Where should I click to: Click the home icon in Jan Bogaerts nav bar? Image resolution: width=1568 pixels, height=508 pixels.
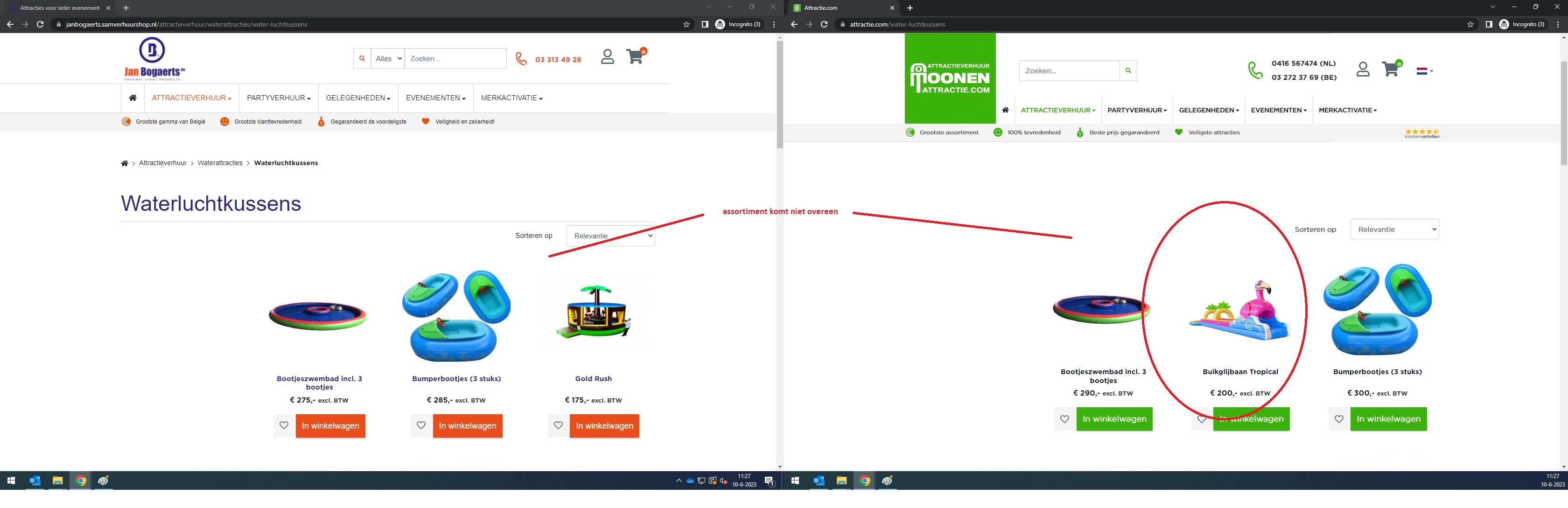pos(133,98)
